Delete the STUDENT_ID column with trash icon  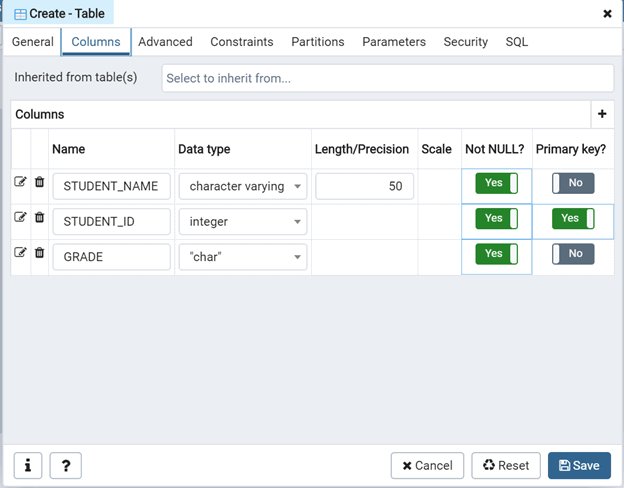point(40,217)
